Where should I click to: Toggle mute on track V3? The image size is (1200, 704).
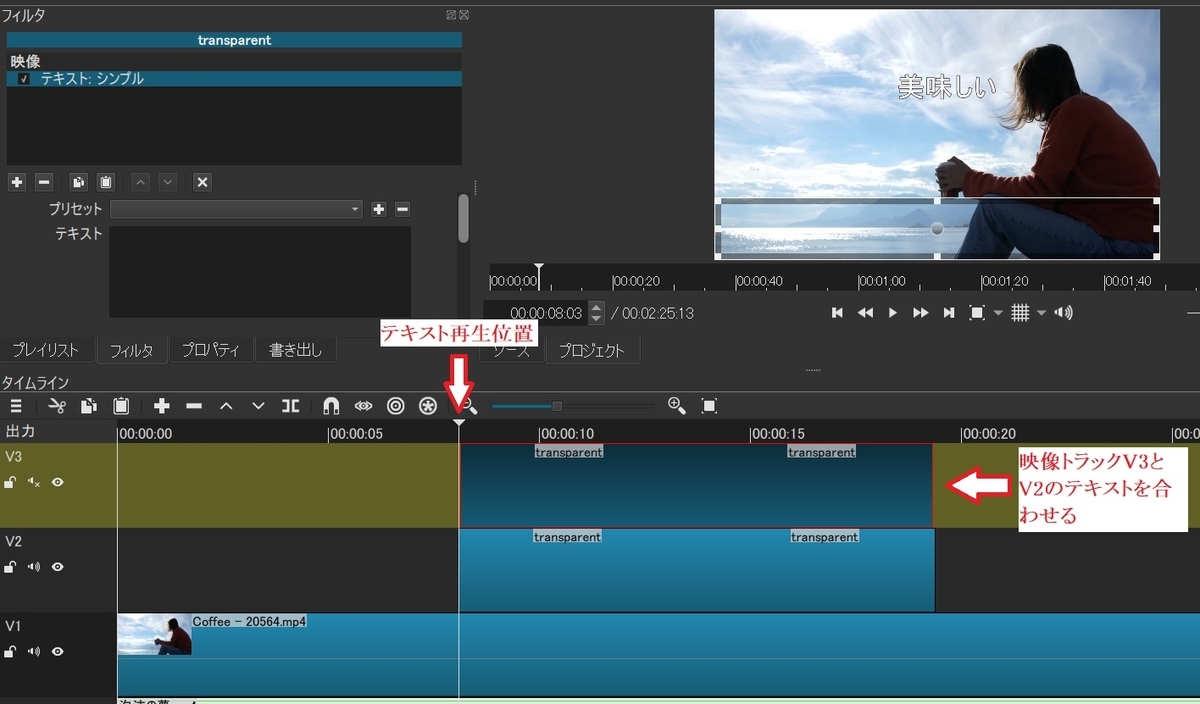point(34,482)
